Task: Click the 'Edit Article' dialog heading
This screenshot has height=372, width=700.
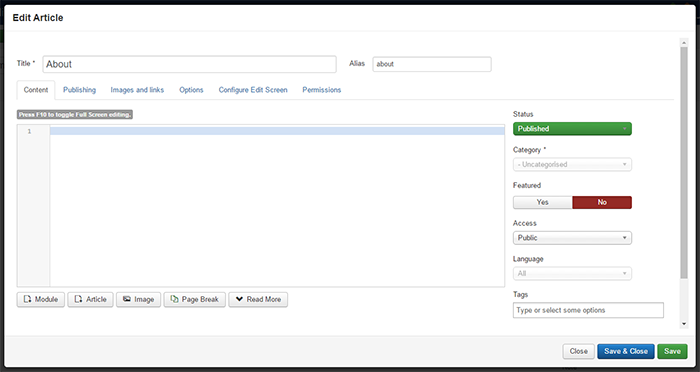Action: pos(38,18)
